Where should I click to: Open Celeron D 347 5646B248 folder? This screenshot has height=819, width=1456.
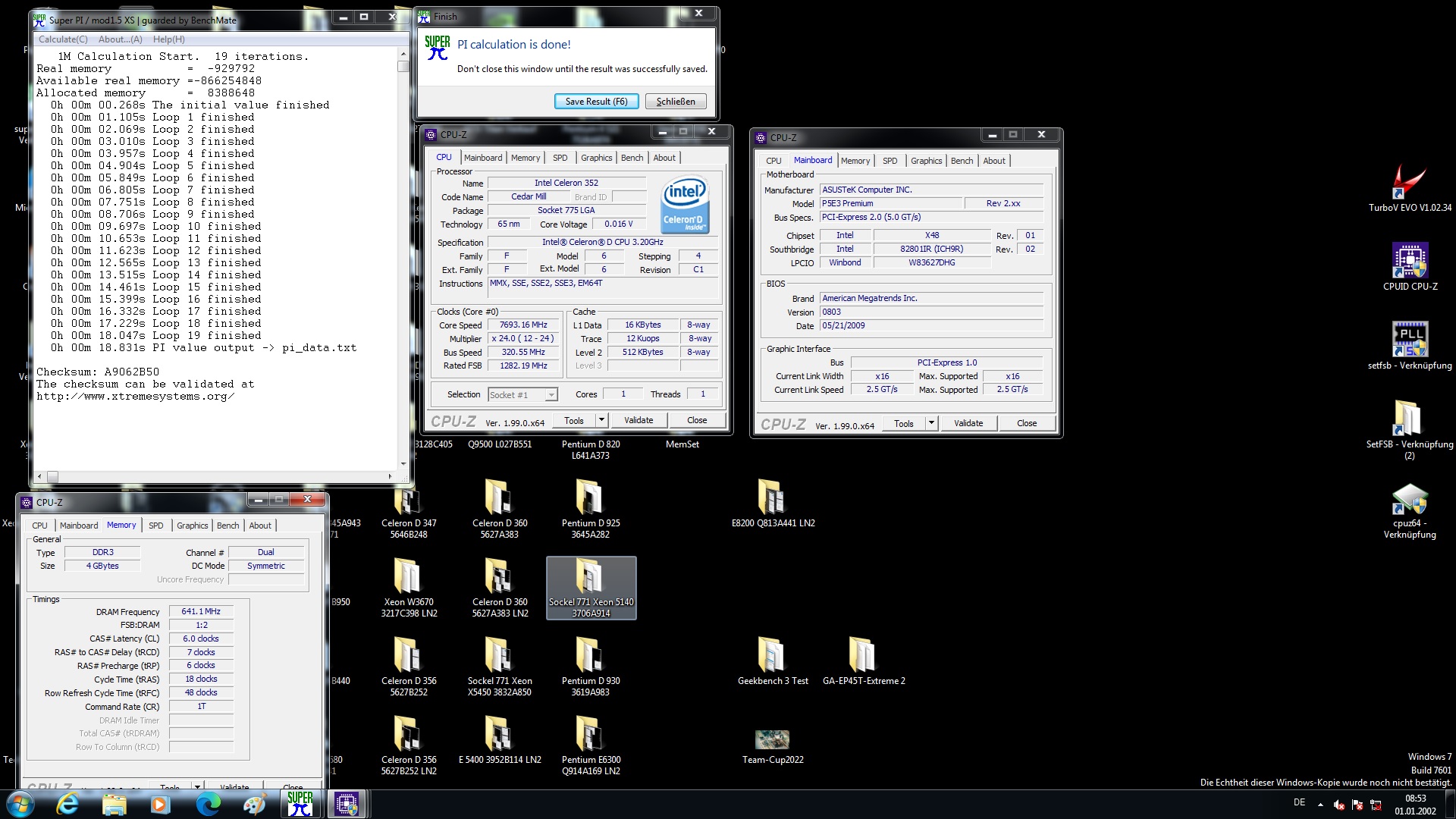pyautogui.click(x=409, y=510)
